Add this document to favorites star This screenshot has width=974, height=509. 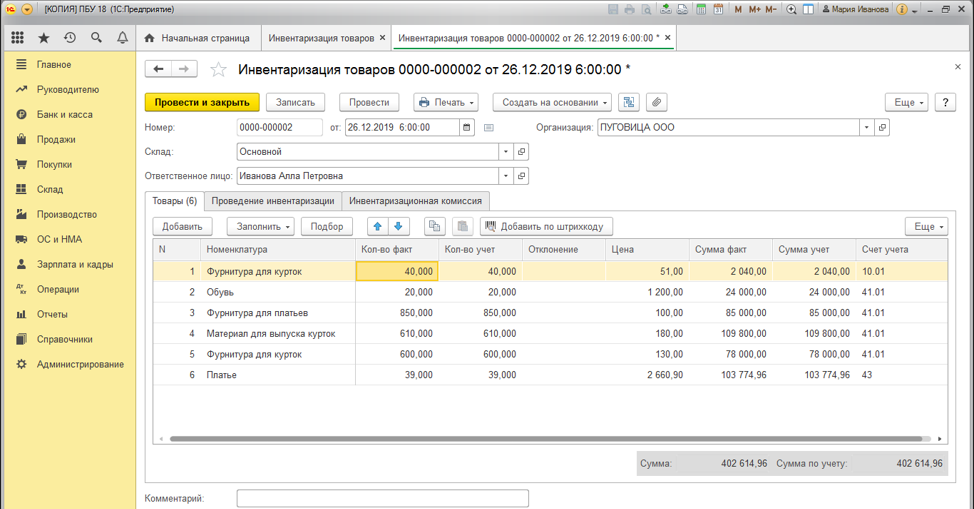click(219, 69)
